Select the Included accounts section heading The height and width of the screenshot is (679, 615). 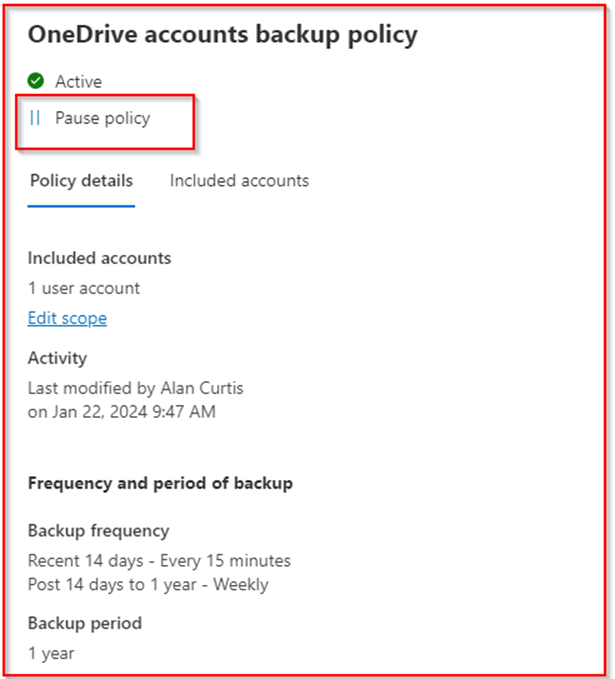coord(99,258)
